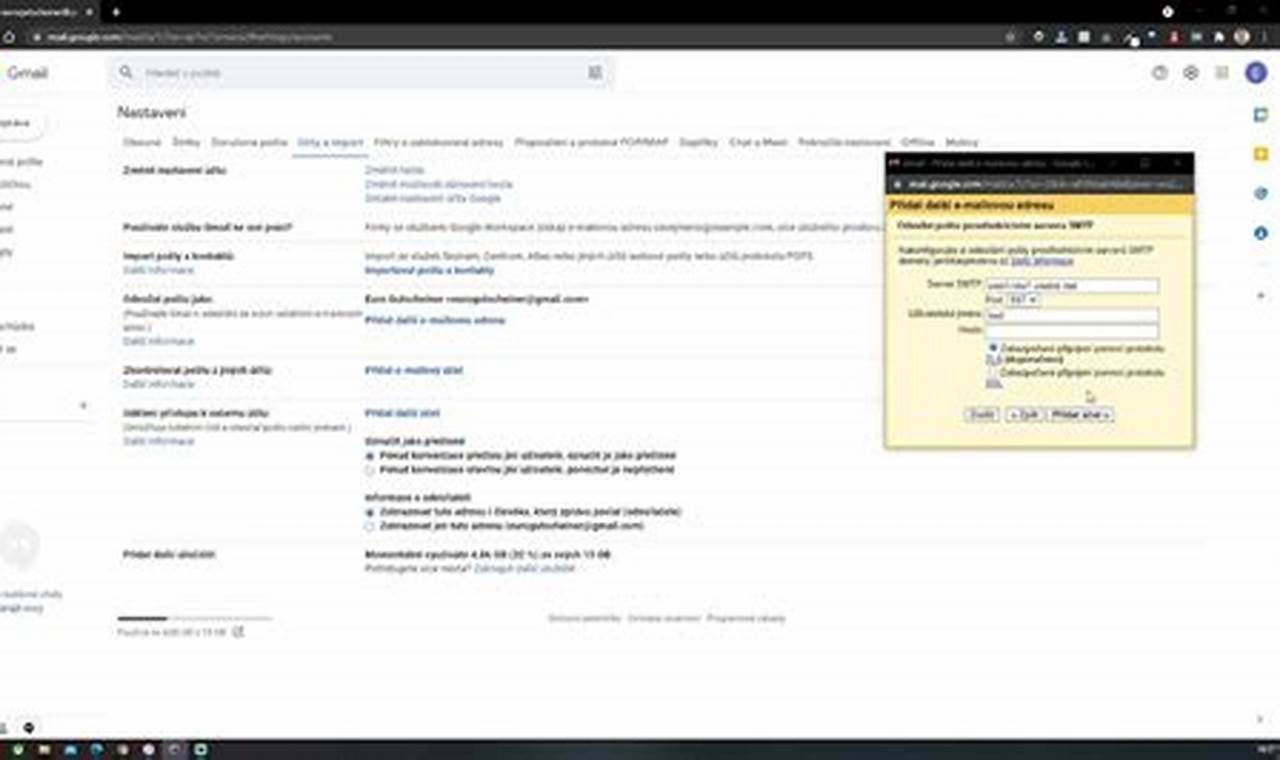Select secured connection using TLS radio
Image resolution: width=1280 pixels, height=760 pixels.
pyautogui.click(x=993, y=348)
